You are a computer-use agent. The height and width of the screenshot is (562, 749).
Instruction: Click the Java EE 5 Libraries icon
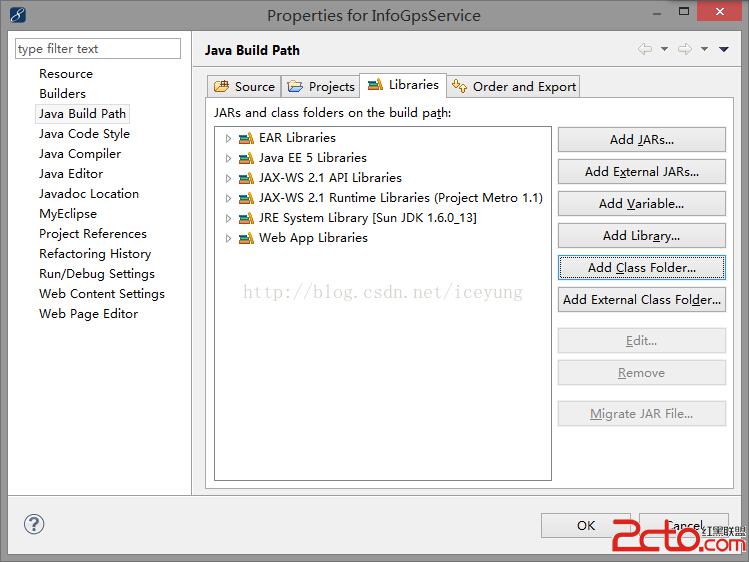246,159
